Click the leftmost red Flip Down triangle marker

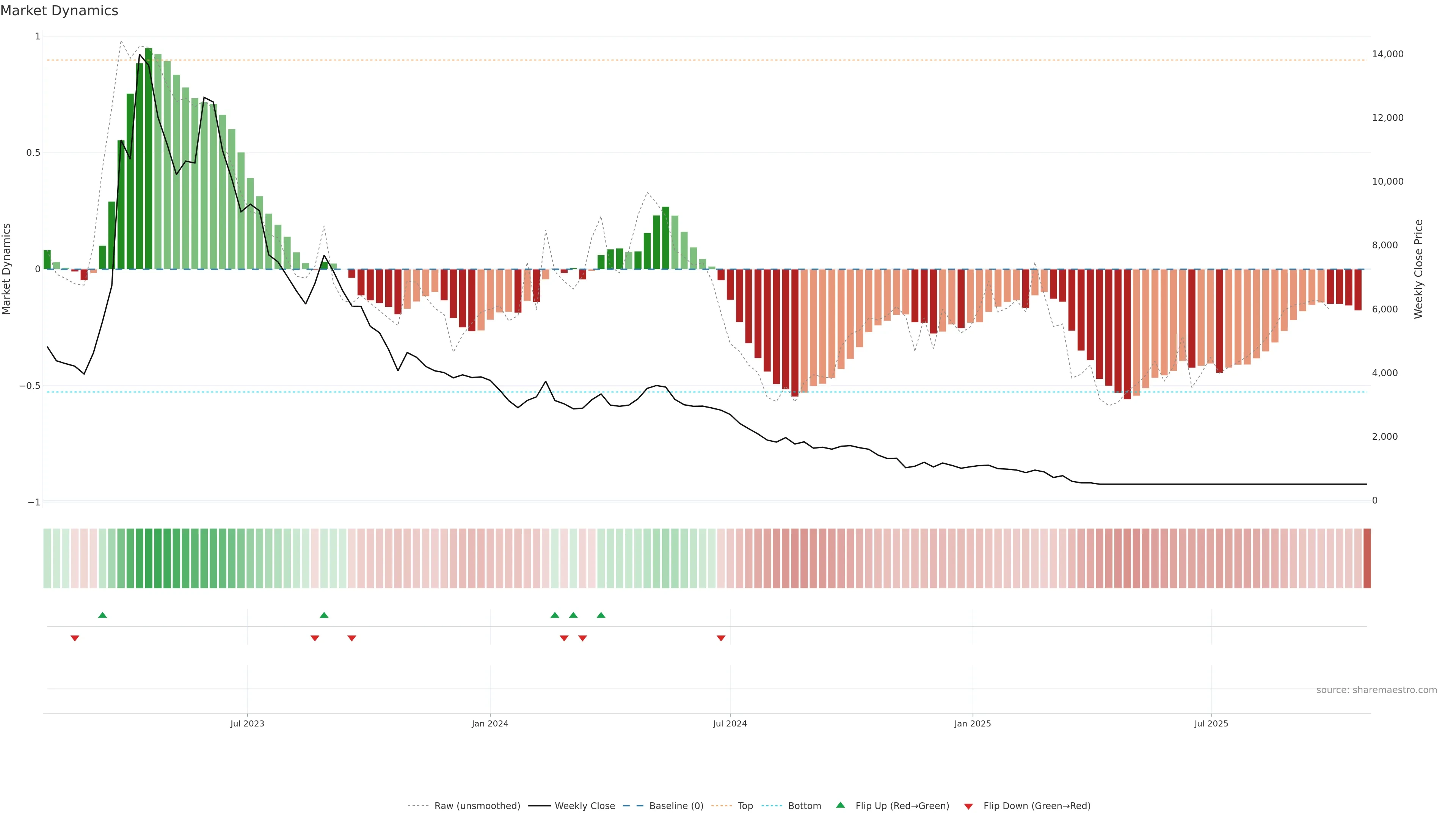(75, 638)
